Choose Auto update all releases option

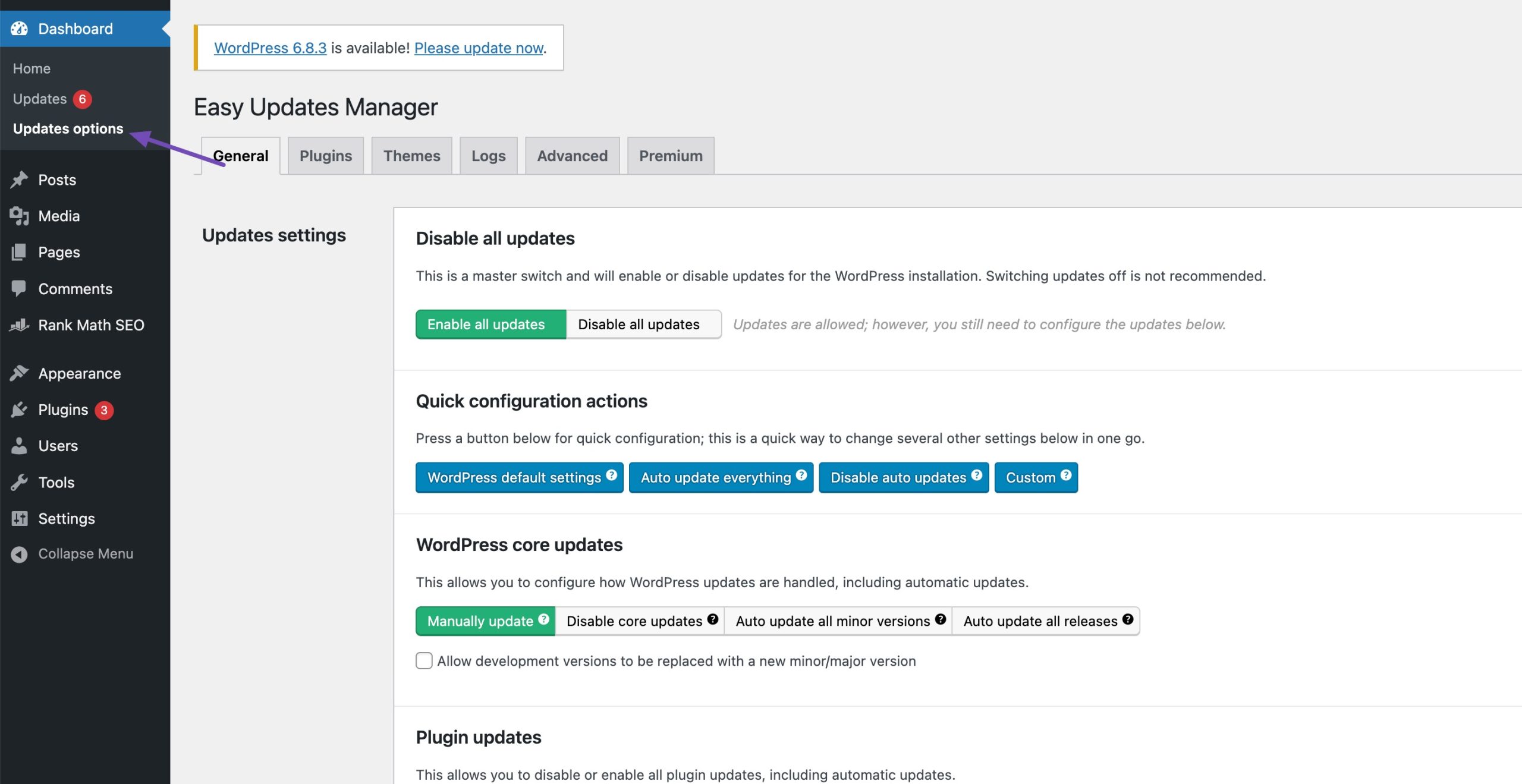pyautogui.click(x=1040, y=621)
